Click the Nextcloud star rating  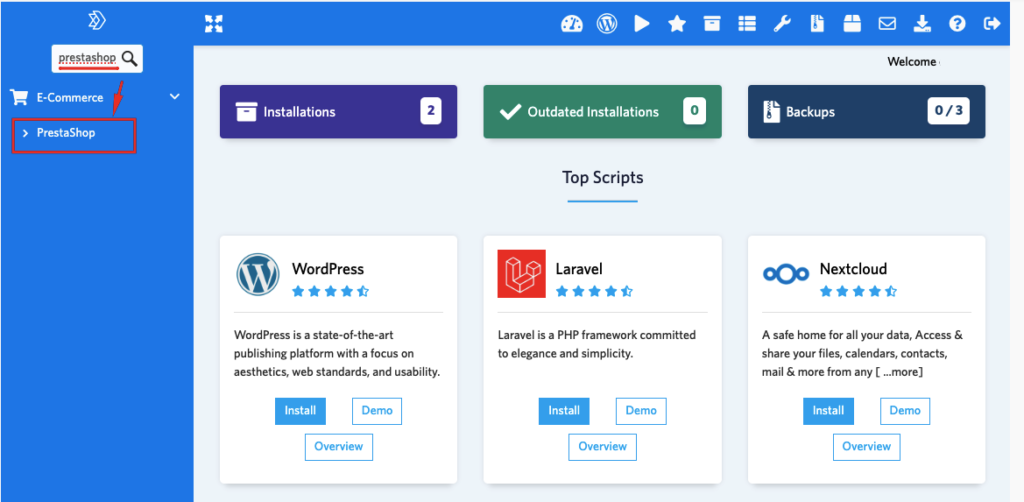[859, 291]
